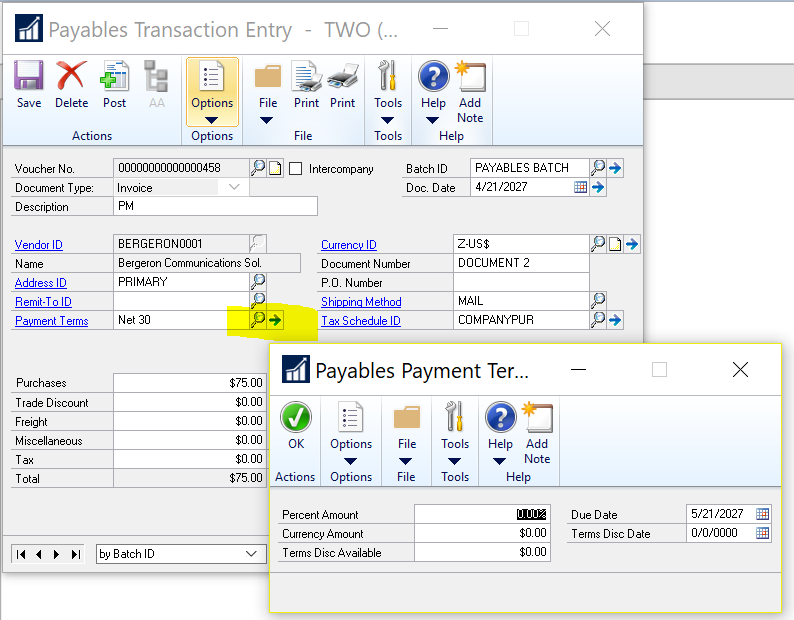This screenshot has height=620, width=794.
Task: Click the Payment Terms green expansion arrow
Action: [275, 320]
